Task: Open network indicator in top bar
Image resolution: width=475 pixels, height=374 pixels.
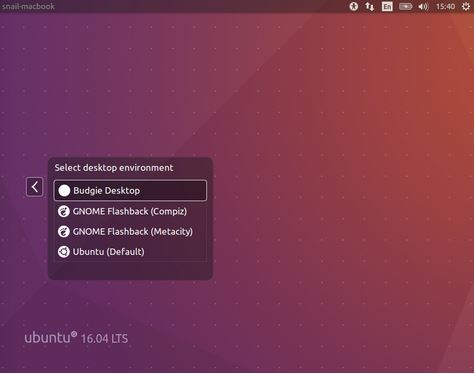Action: coord(369,6)
